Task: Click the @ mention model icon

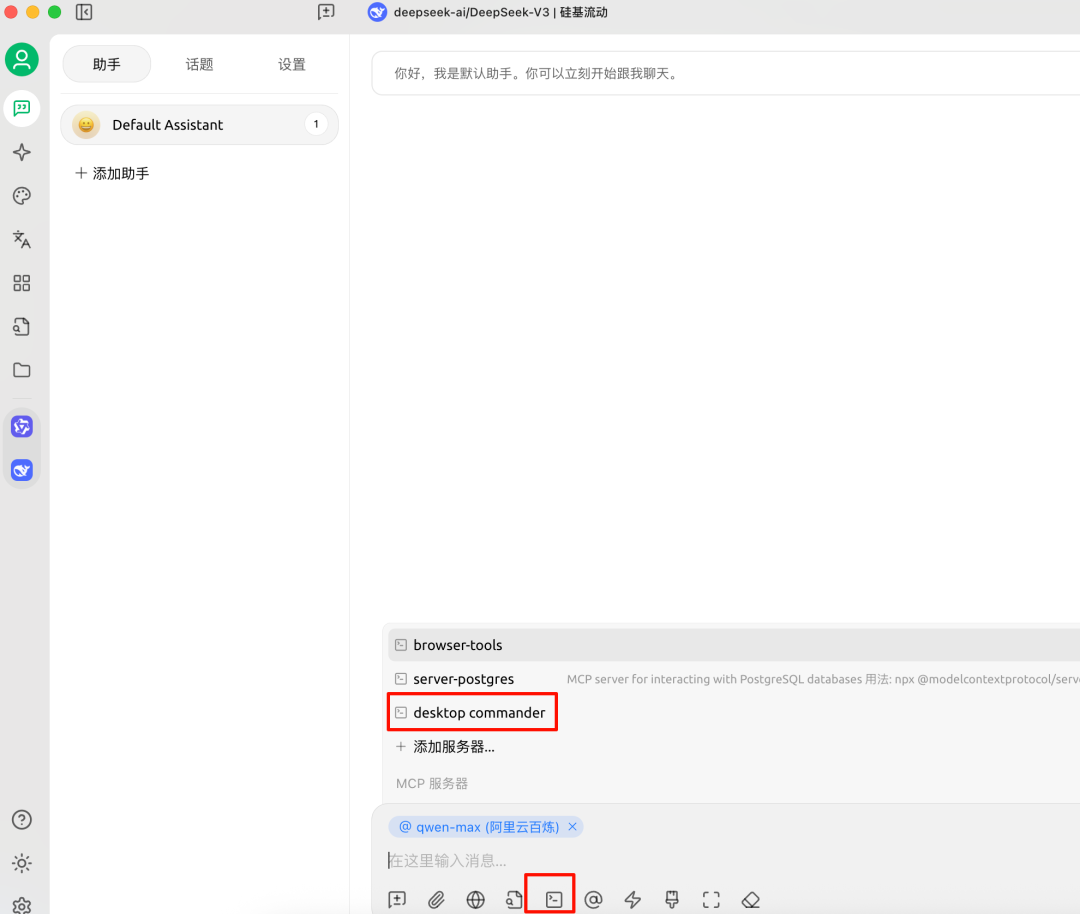Action: tap(593, 899)
